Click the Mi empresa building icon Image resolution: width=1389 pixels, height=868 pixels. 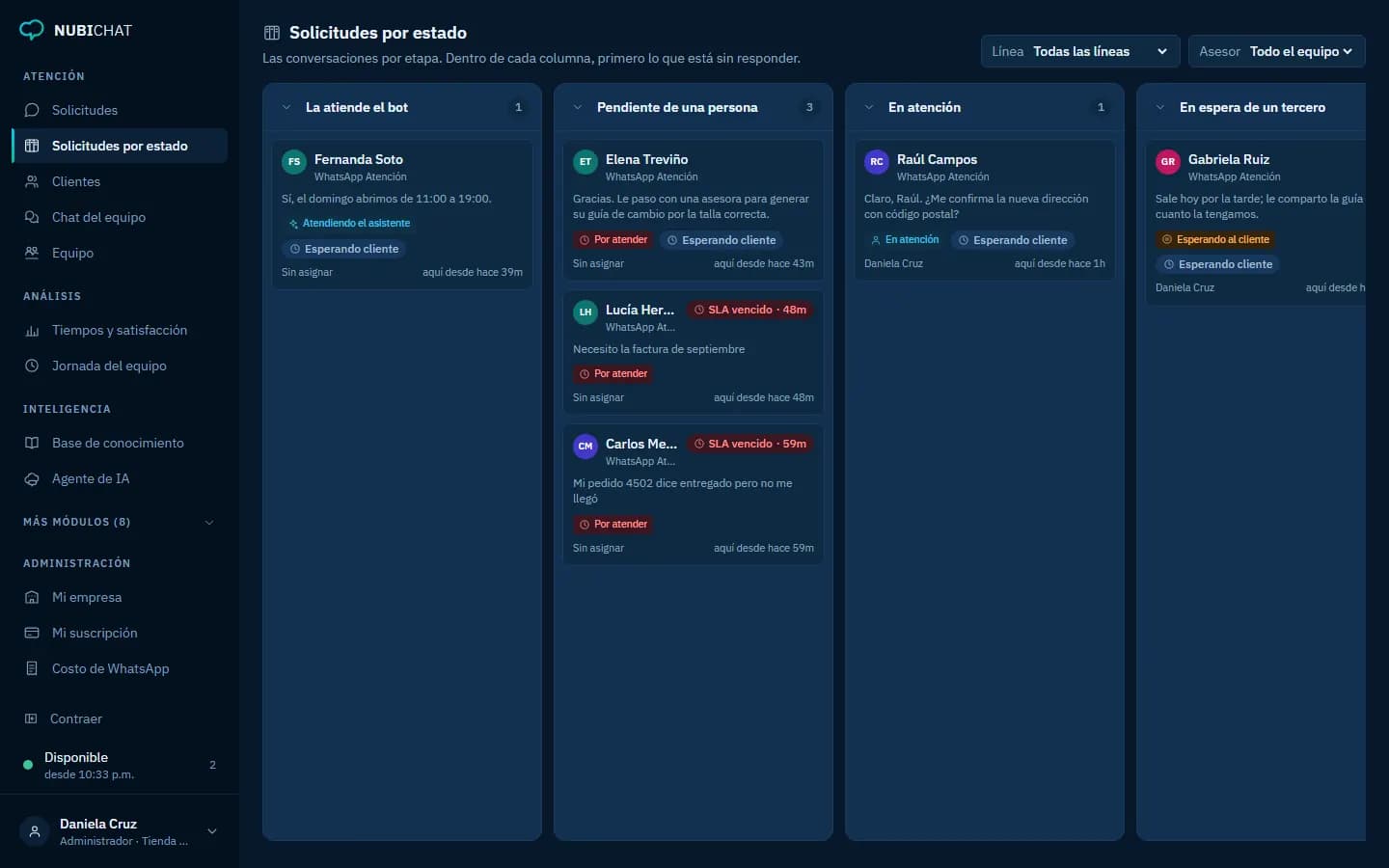(x=32, y=597)
